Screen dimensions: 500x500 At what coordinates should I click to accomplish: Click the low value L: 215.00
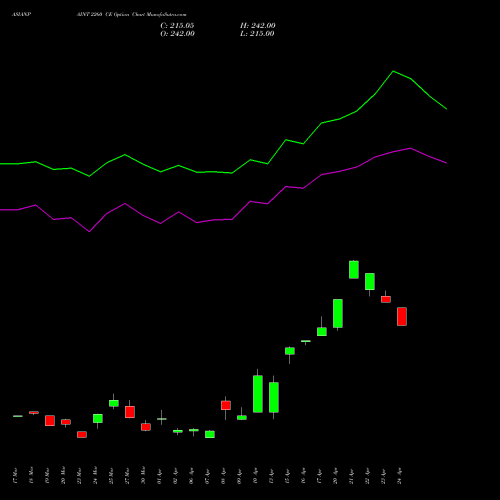pos(257,34)
